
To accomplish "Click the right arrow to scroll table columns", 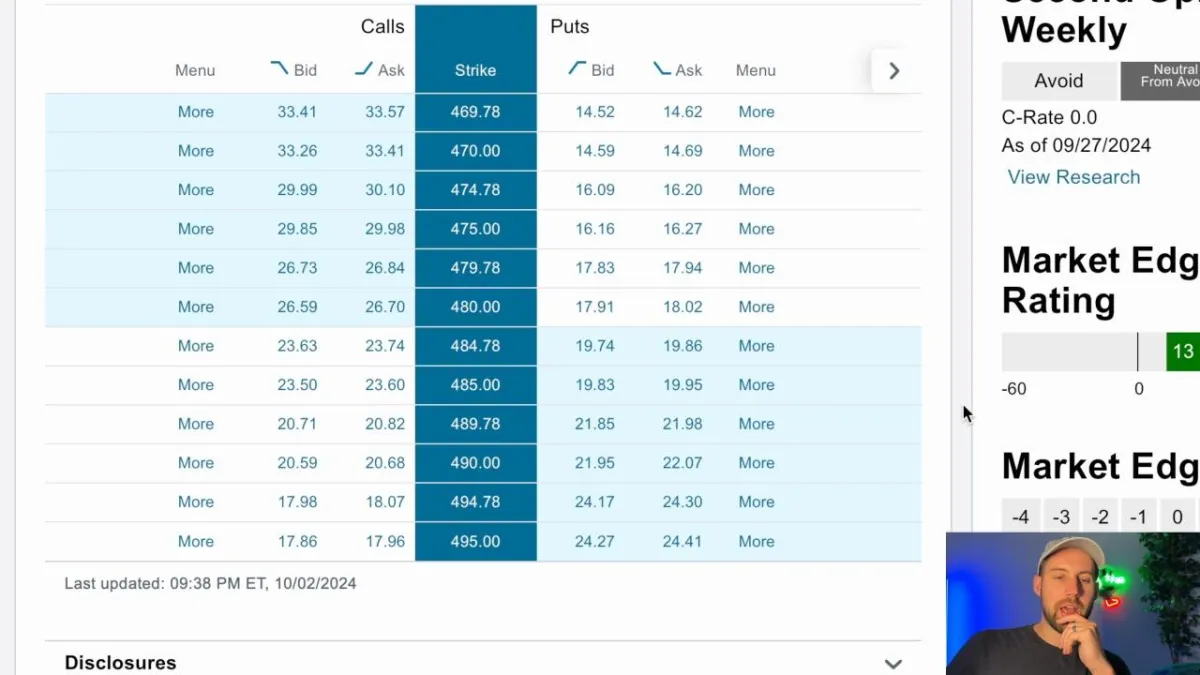I will [x=894, y=71].
